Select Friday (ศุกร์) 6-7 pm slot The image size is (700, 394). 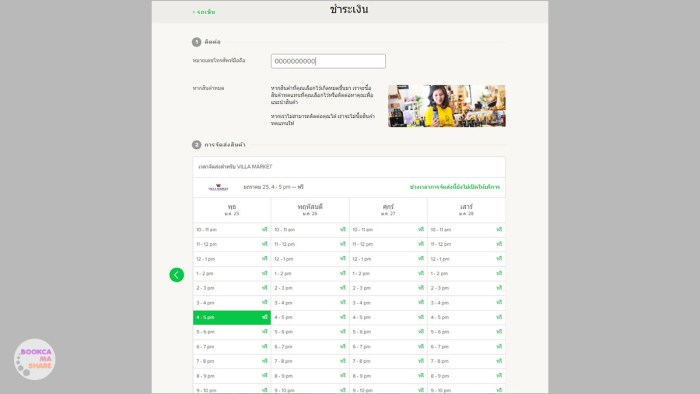point(388,347)
